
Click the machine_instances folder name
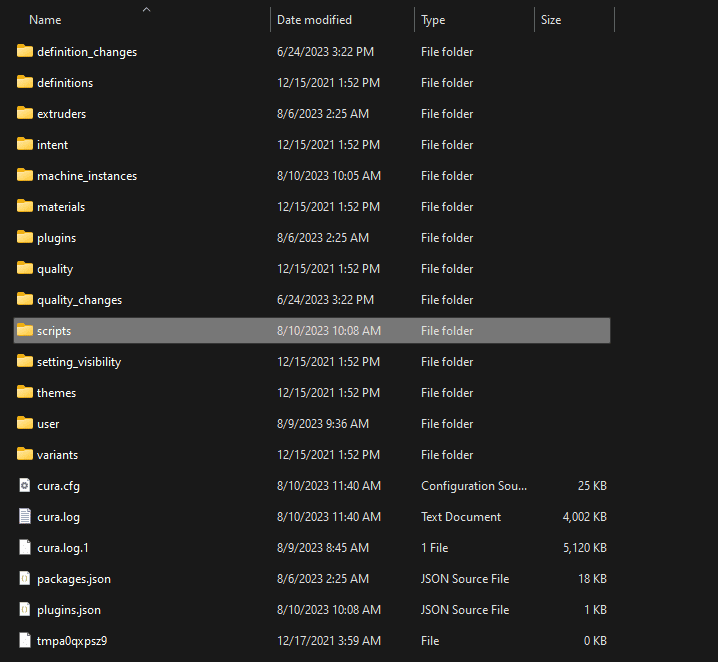[87, 176]
